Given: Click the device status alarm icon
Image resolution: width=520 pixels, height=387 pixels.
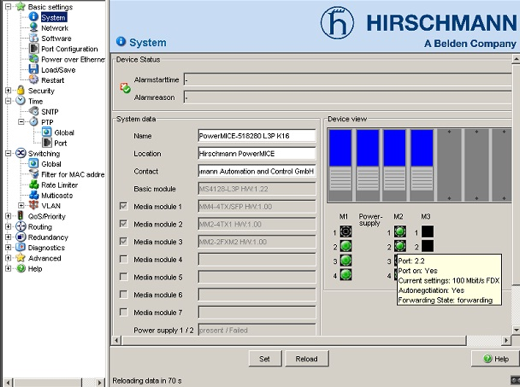Looking at the screenshot, I should pyautogui.click(x=125, y=88).
